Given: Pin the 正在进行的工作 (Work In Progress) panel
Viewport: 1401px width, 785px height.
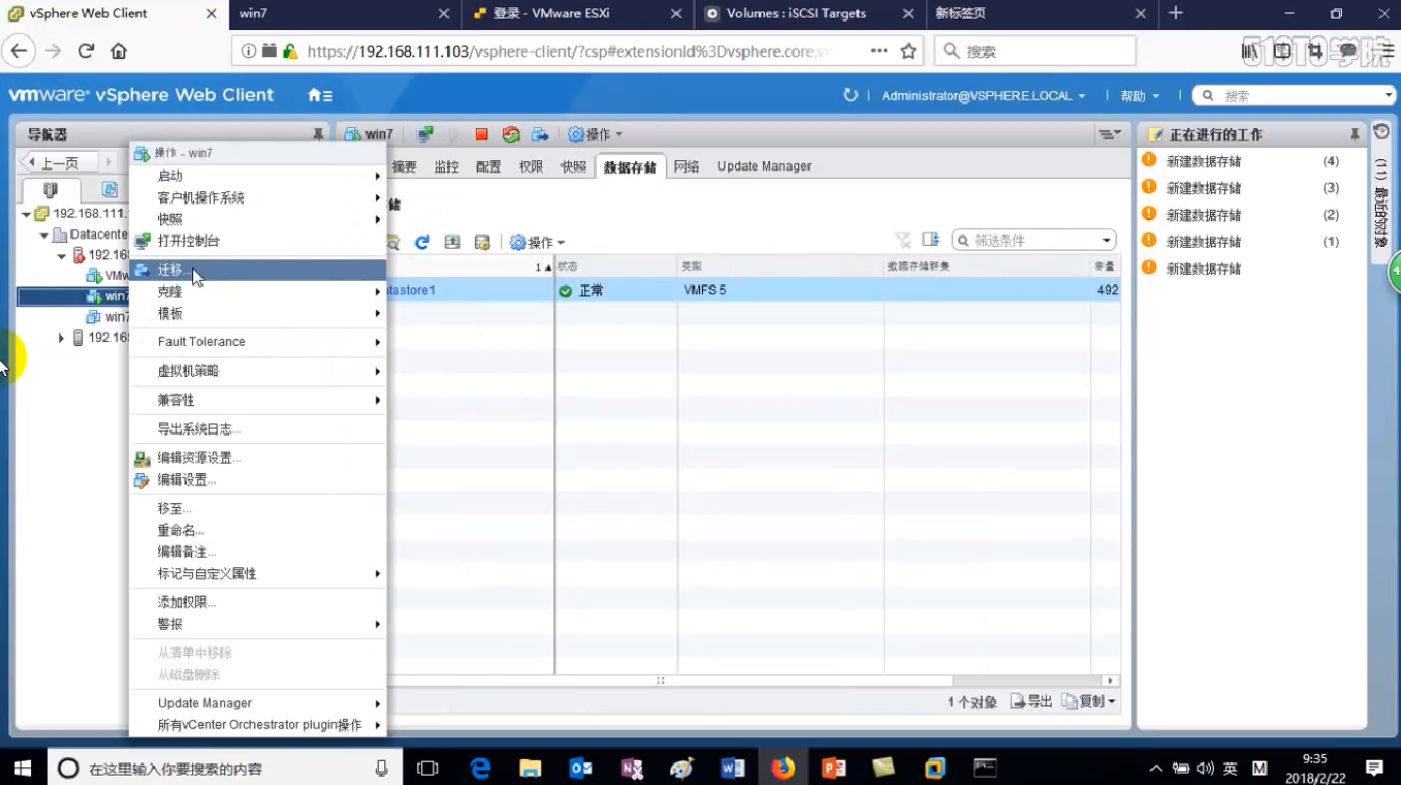Looking at the screenshot, I should coord(1355,134).
